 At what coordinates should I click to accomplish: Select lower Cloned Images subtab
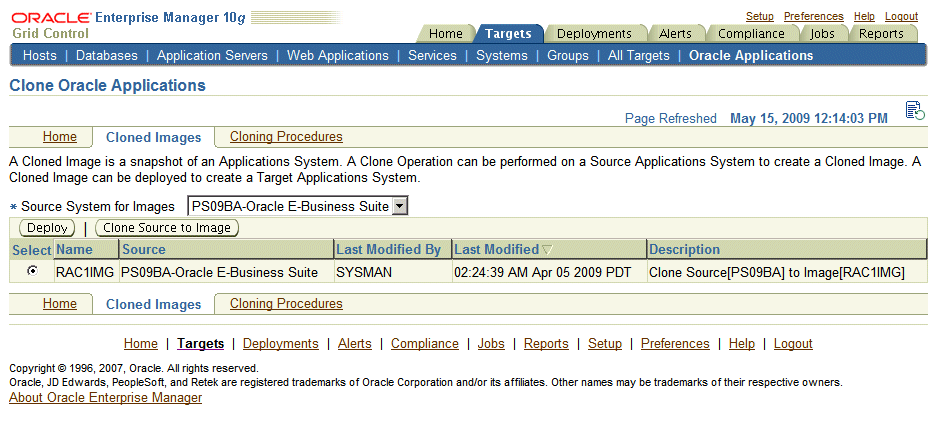(153, 304)
